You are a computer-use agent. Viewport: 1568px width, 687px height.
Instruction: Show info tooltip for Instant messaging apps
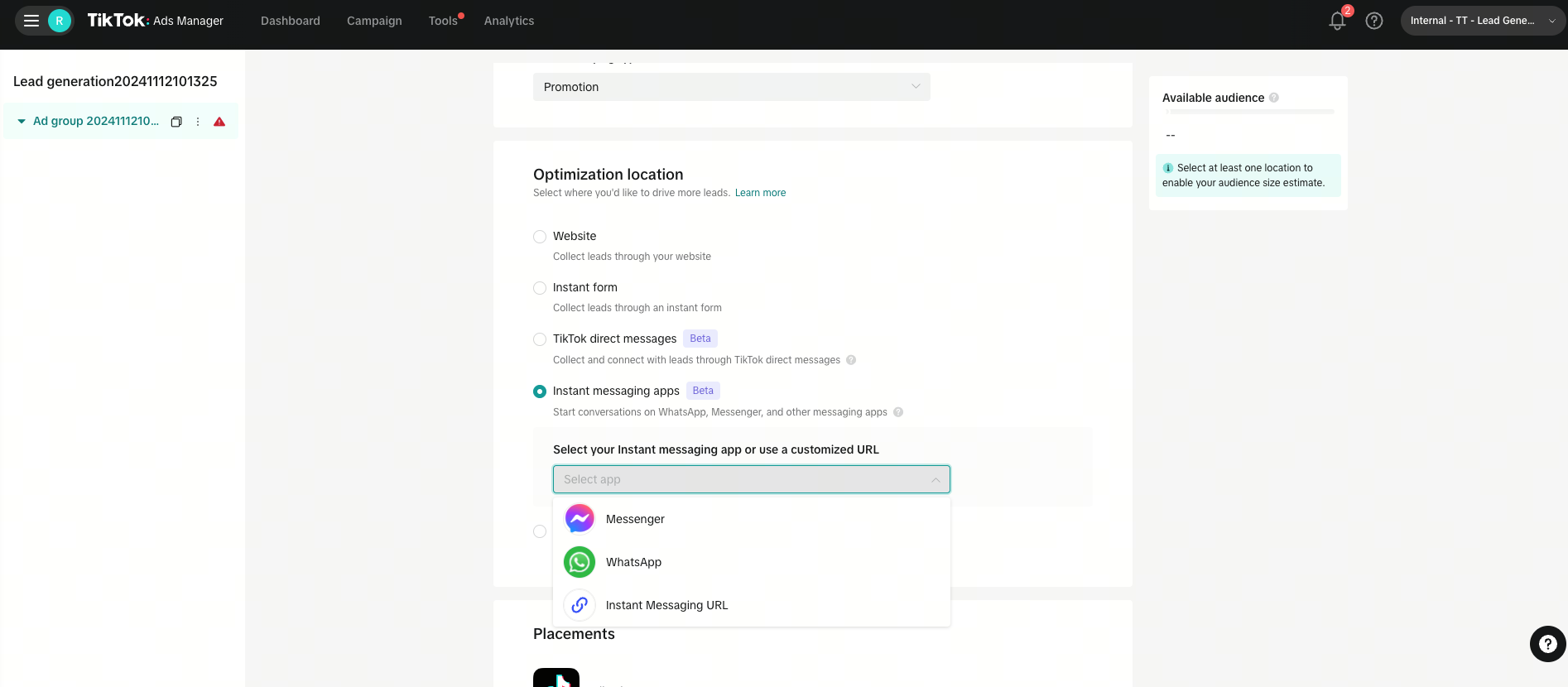tap(898, 412)
